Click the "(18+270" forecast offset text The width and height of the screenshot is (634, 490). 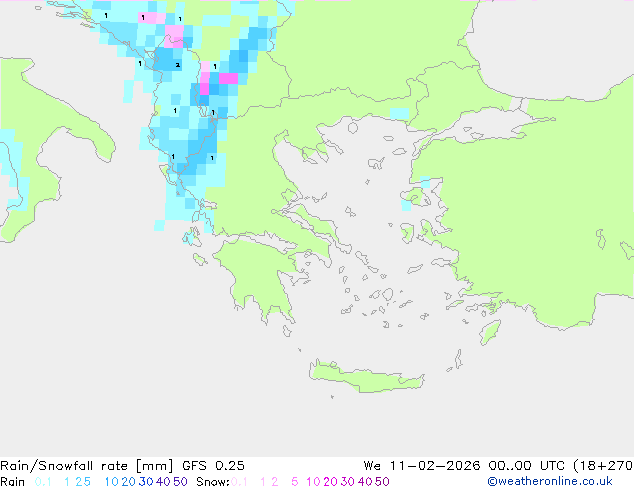(604, 466)
